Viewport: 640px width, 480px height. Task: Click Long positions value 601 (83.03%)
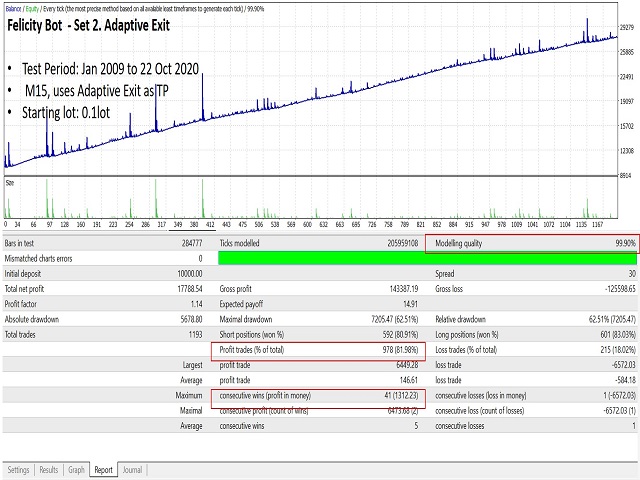point(618,335)
